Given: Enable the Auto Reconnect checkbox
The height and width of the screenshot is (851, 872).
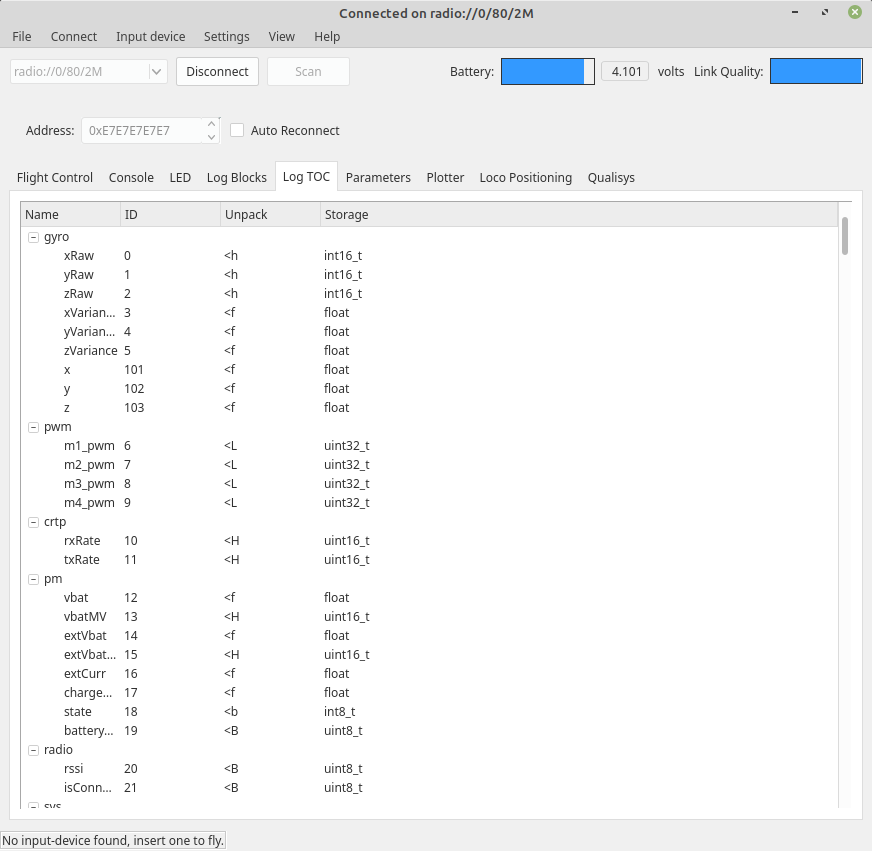Looking at the screenshot, I should tap(238, 130).
